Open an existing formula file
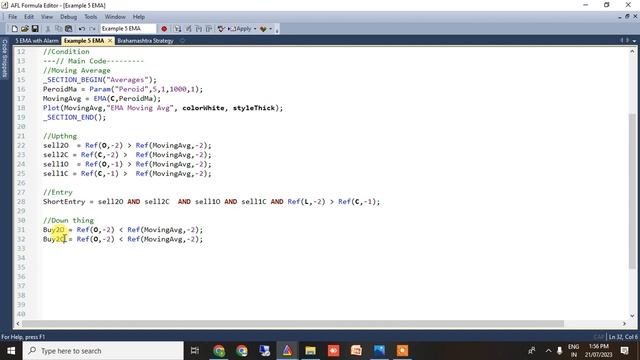The width and height of the screenshot is (640, 360). coord(25,29)
